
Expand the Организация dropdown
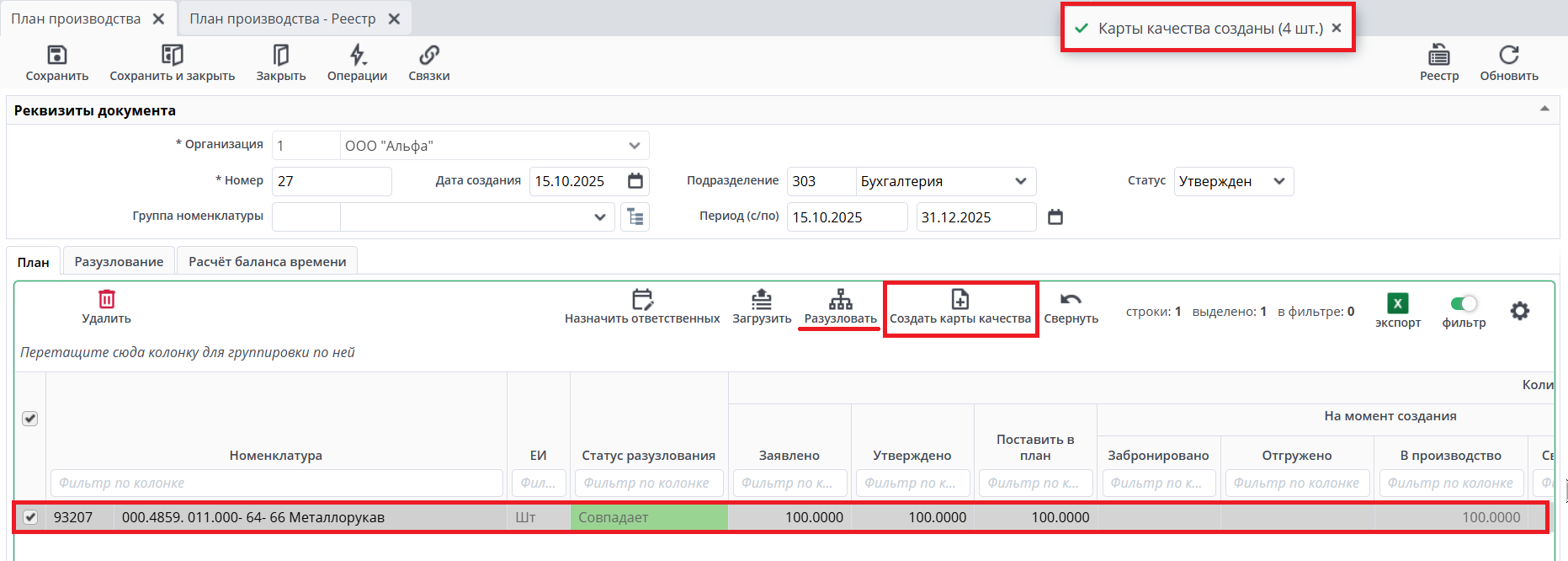(x=635, y=146)
